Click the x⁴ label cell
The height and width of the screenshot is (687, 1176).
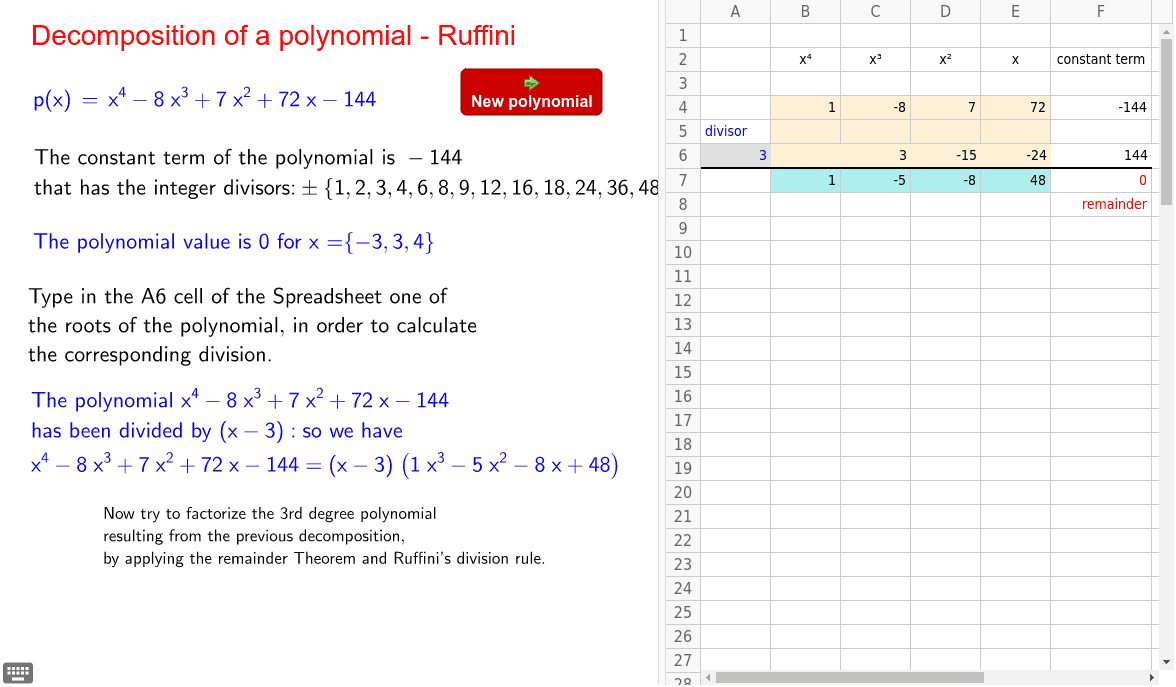coord(805,59)
